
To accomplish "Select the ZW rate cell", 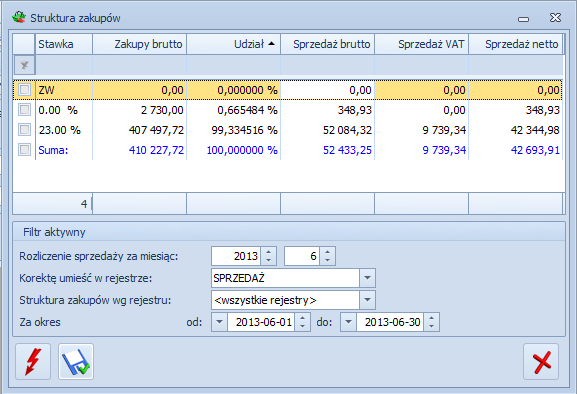I will [x=64, y=90].
